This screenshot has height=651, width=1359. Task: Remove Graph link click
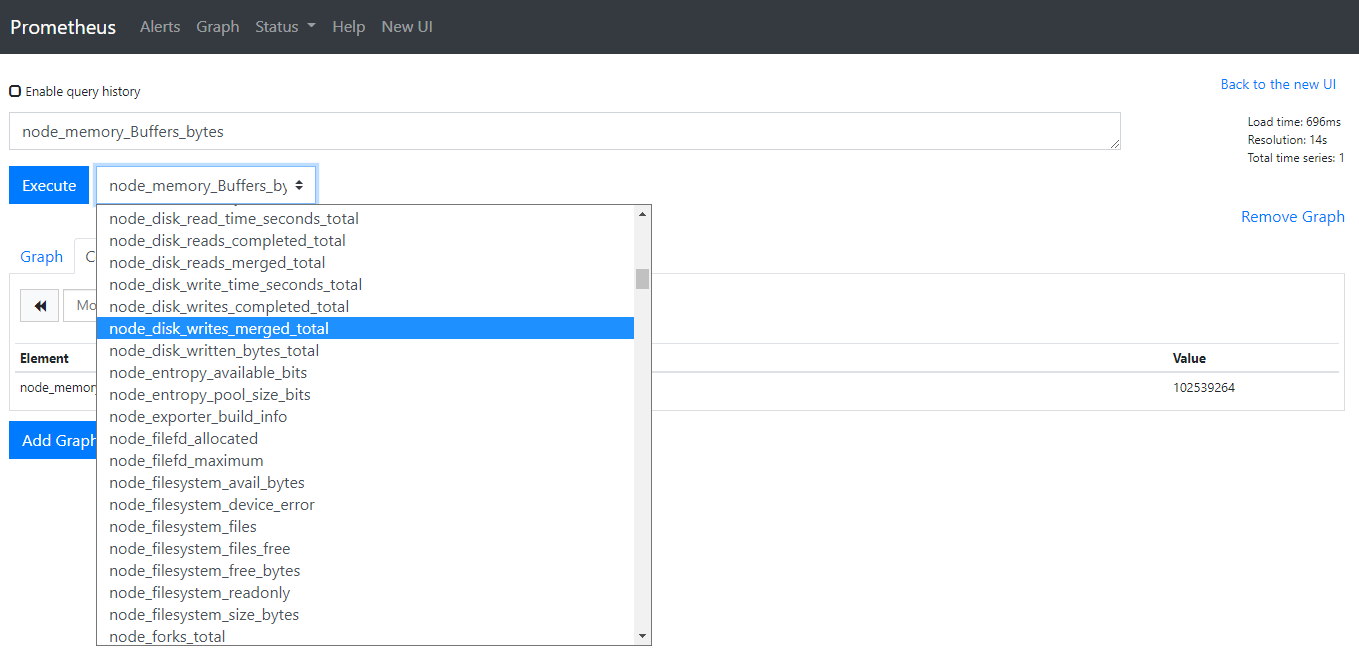[1293, 216]
